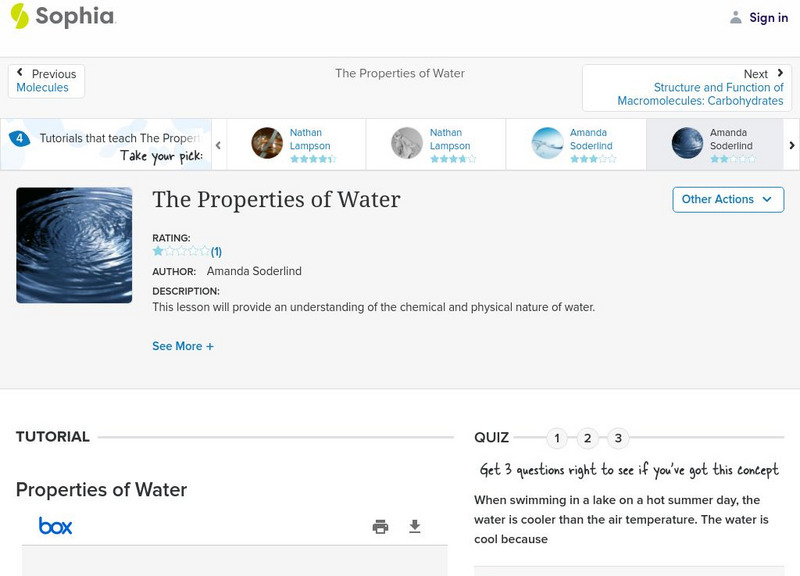The image size is (800, 576).
Task: Open the rating count (1) link
Action: coord(216,252)
